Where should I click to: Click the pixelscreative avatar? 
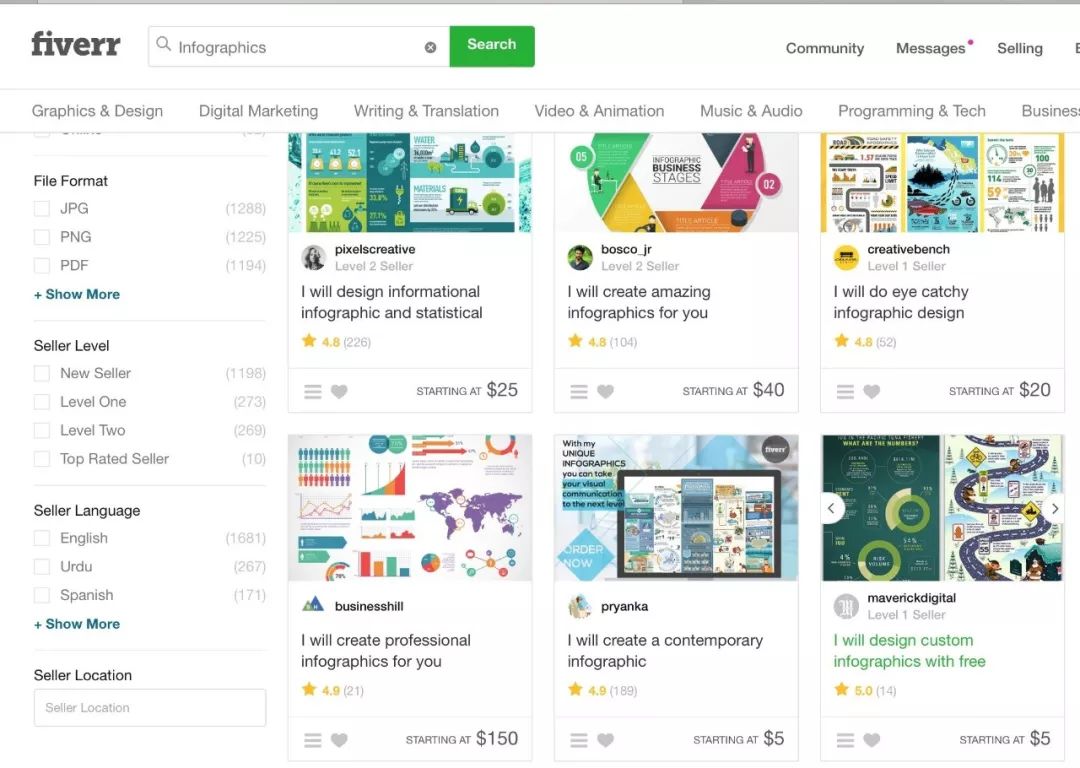tap(314, 258)
